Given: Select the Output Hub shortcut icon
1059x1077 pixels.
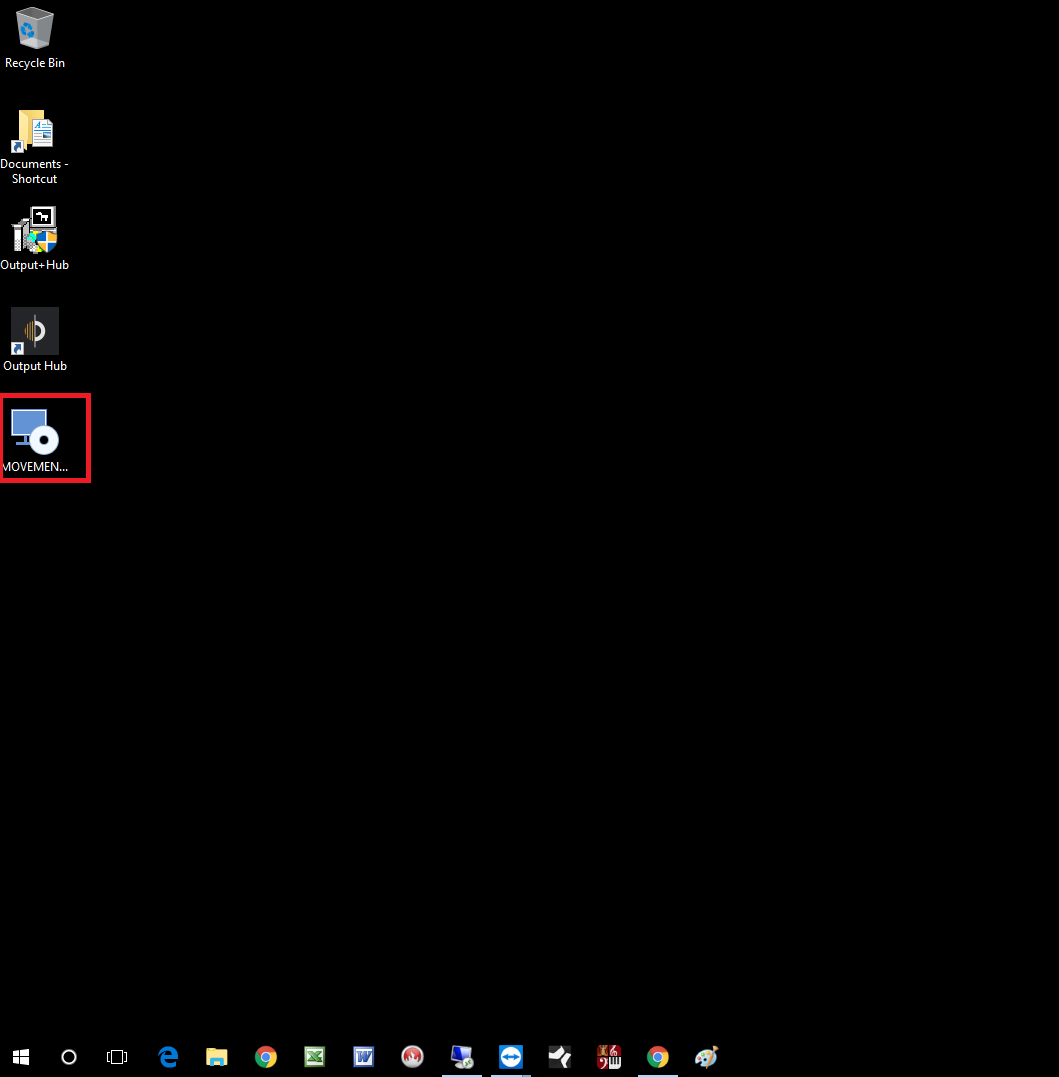Looking at the screenshot, I should (34, 339).
